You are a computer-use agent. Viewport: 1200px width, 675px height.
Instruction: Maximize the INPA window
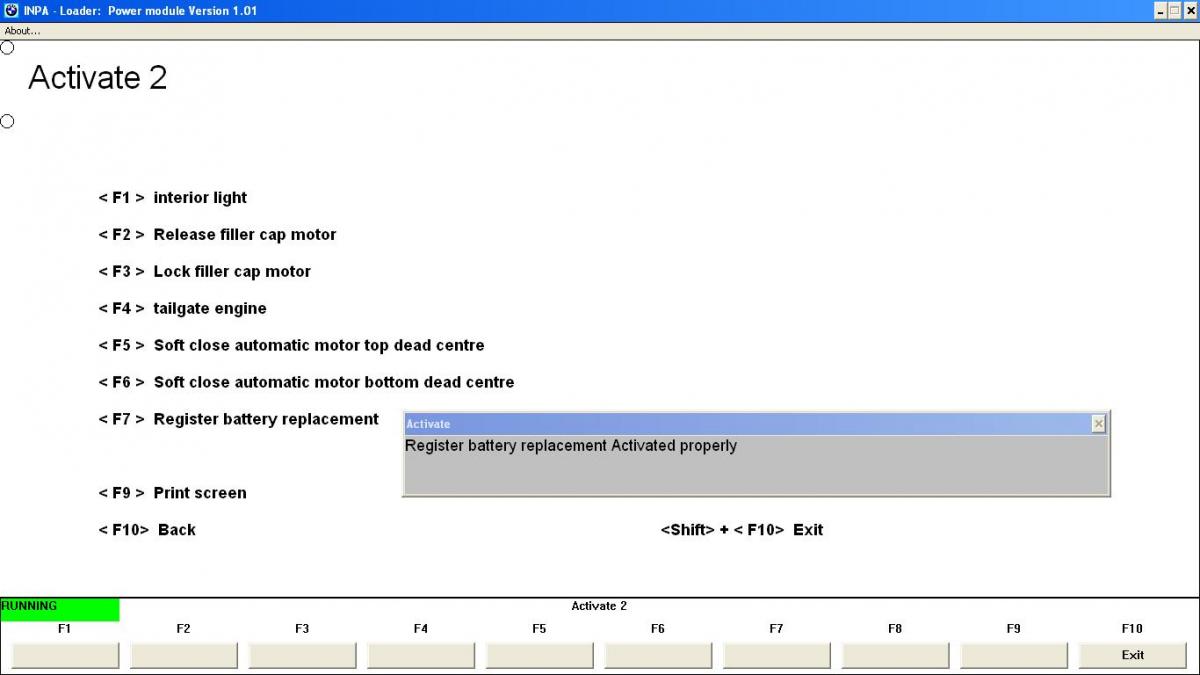pos(1175,10)
